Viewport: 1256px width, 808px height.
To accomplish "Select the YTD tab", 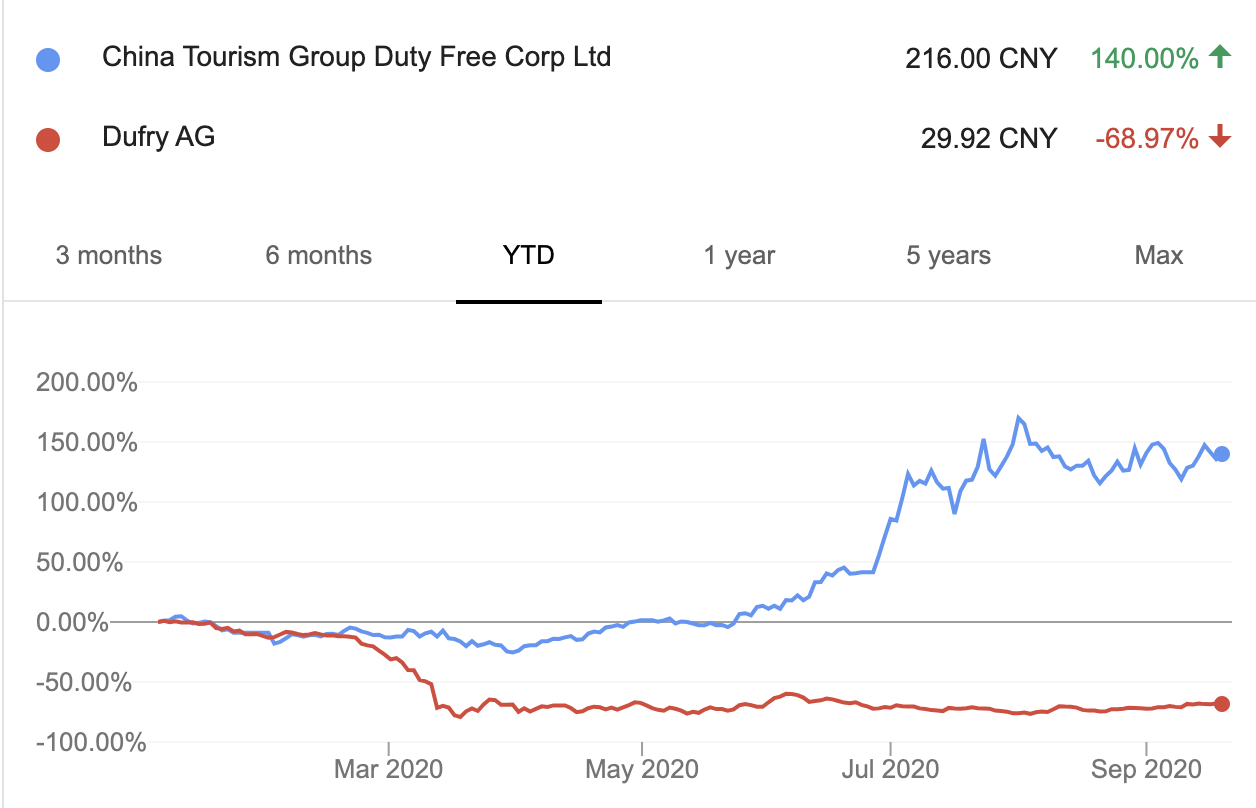I will pos(529,255).
